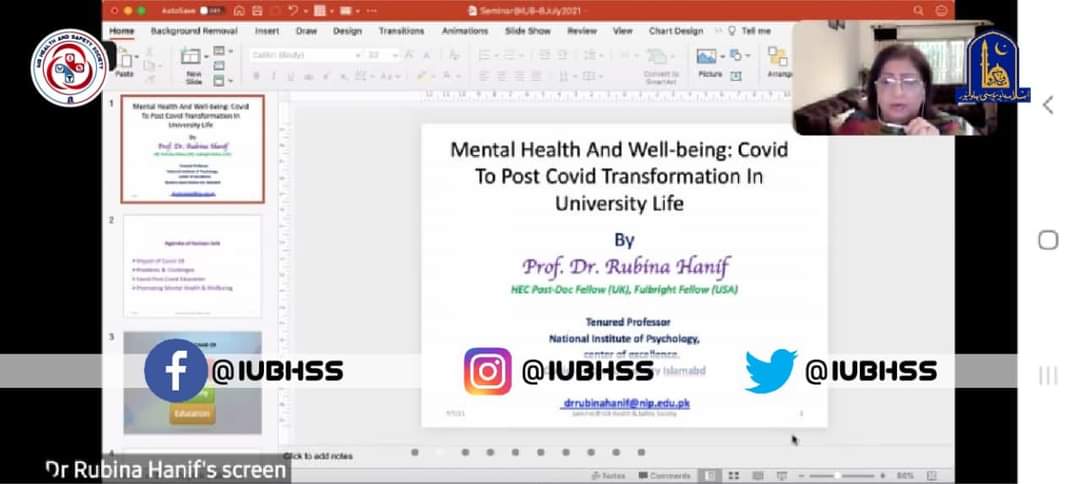Switch to Normal view in status bar
1080x484 pixels.
tap(710, 476)
